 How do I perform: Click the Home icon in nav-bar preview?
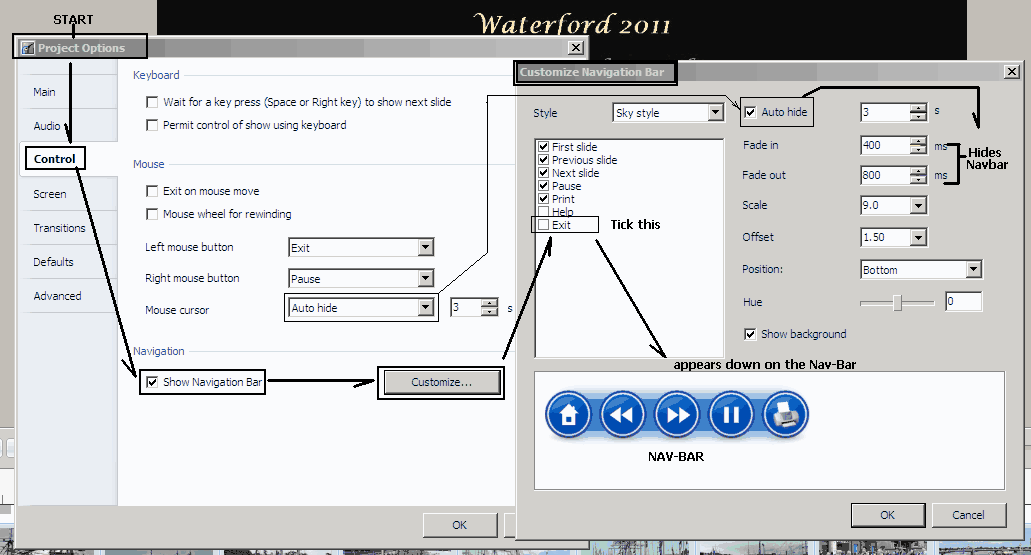coord(569,414)
